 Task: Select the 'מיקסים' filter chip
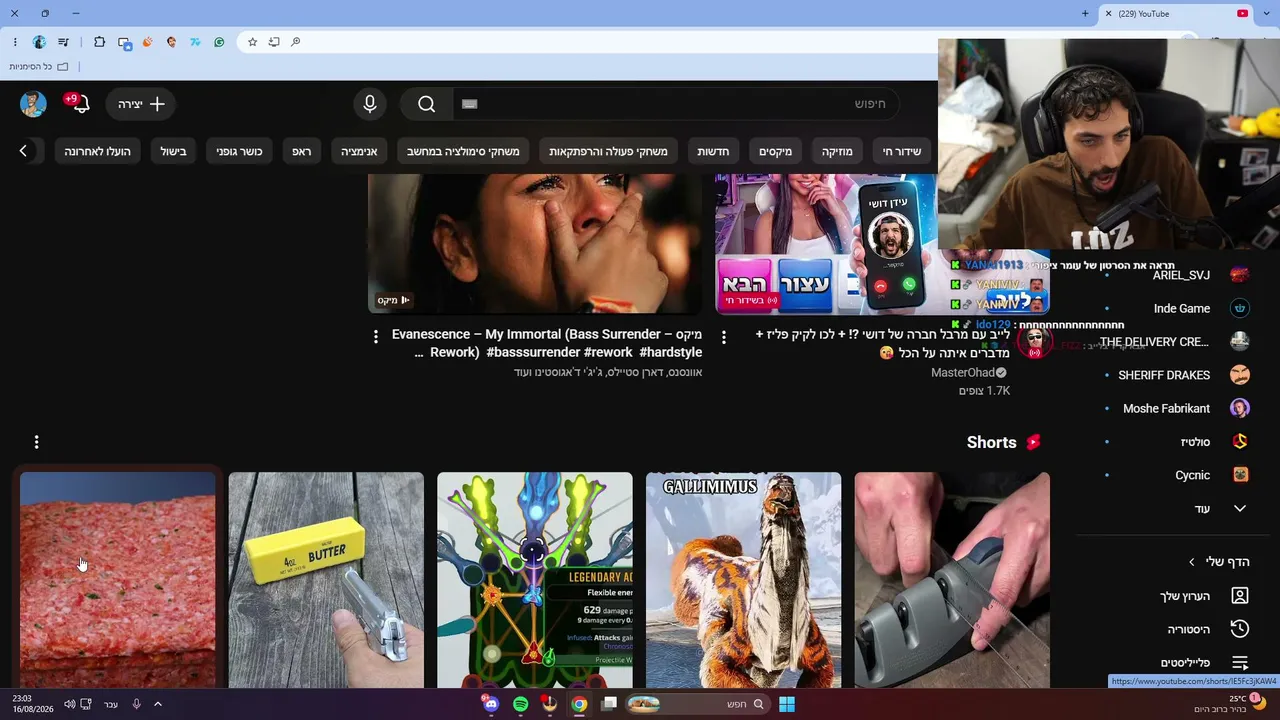[x=775, y=152]
